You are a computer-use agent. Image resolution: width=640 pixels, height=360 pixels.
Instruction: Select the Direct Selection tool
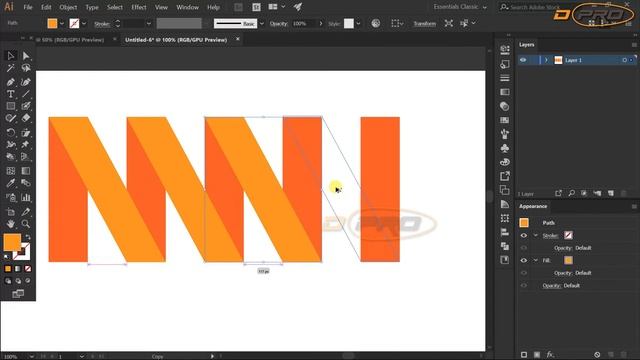point(26,56)
